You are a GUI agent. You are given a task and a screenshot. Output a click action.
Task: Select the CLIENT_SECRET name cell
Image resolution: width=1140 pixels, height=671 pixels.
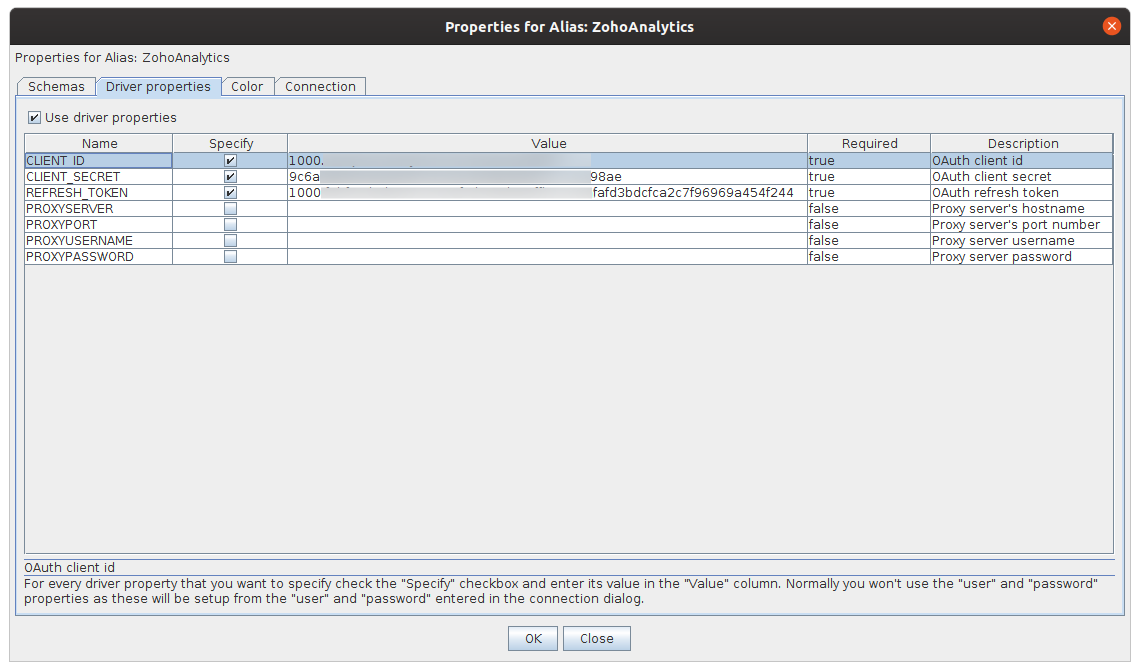tap(99, 177)
